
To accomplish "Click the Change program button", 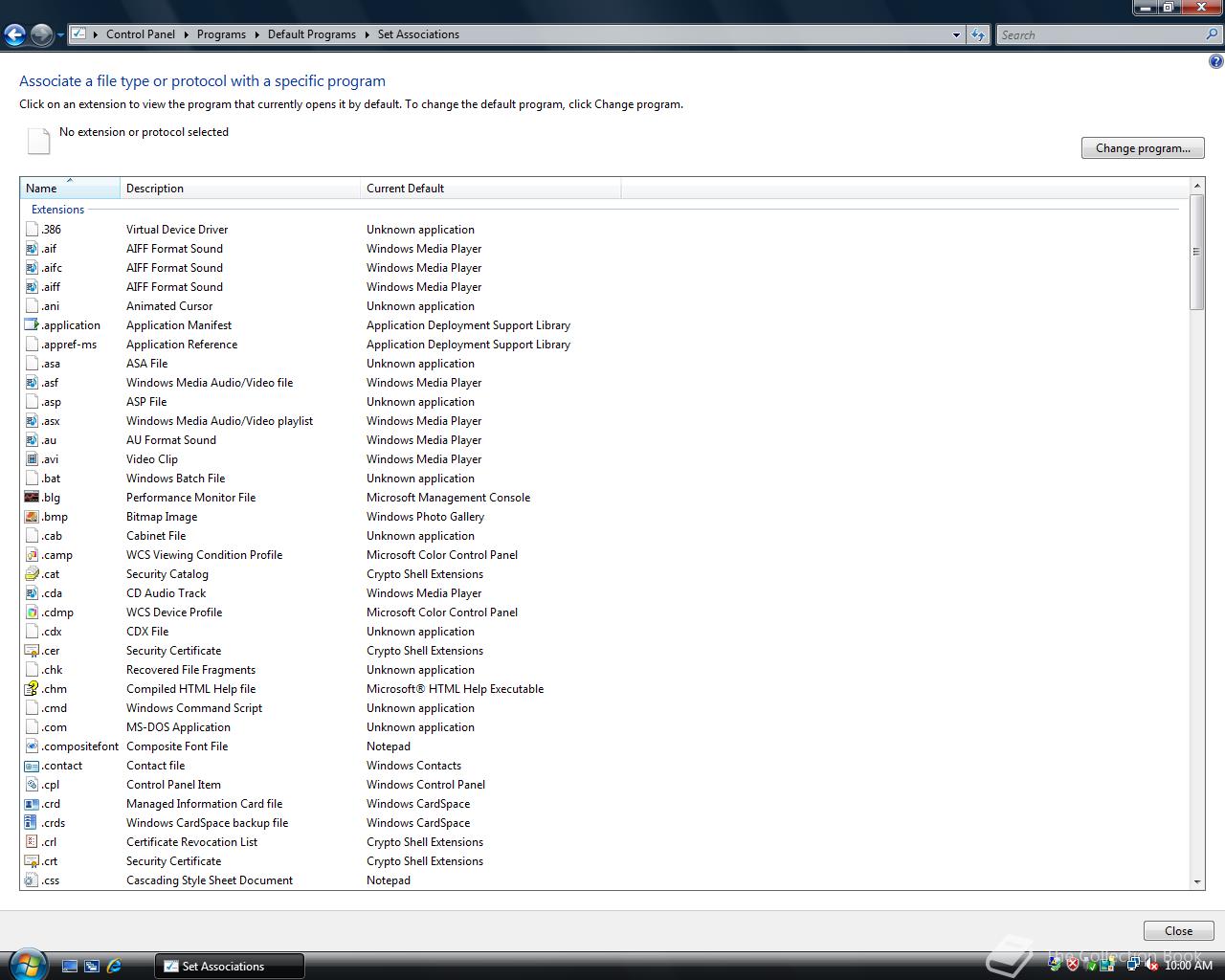I will pyautogui.click(x=1143, y=148).
